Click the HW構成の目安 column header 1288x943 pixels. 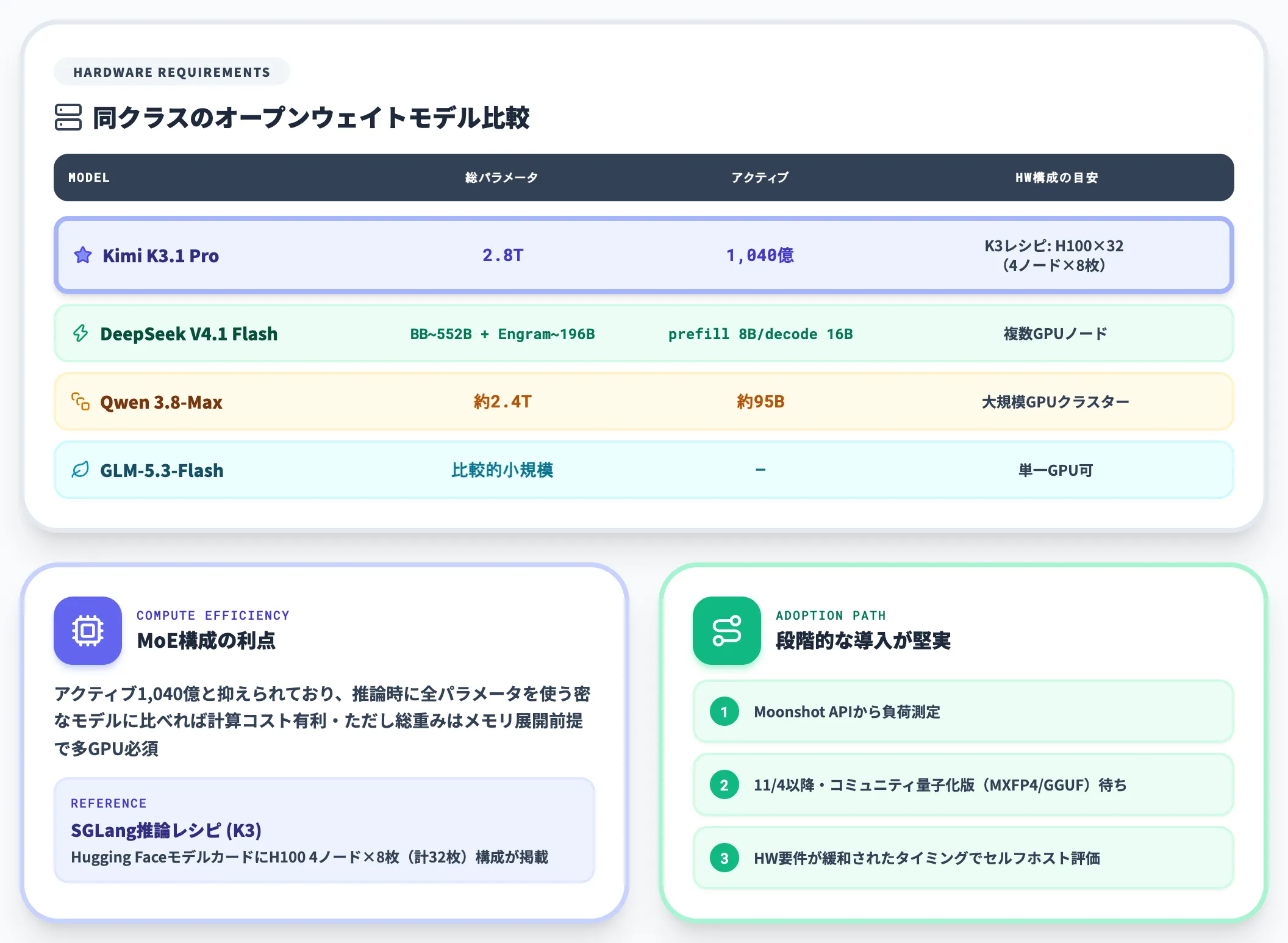(1056, 177)
